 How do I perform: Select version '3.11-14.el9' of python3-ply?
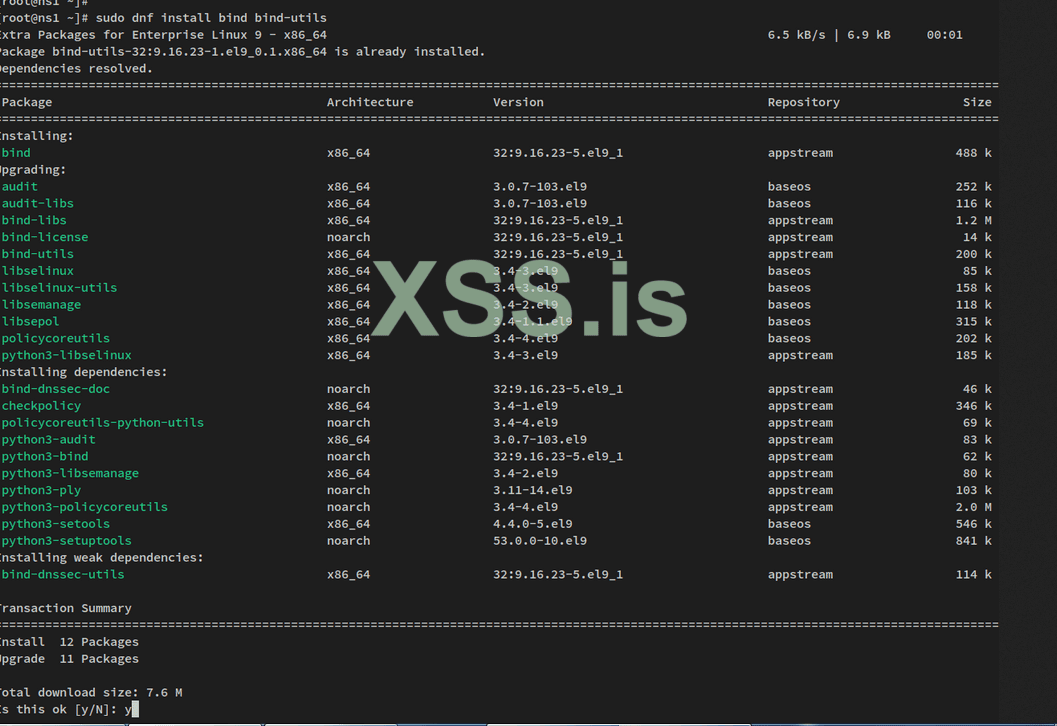(x=533, y=490)
